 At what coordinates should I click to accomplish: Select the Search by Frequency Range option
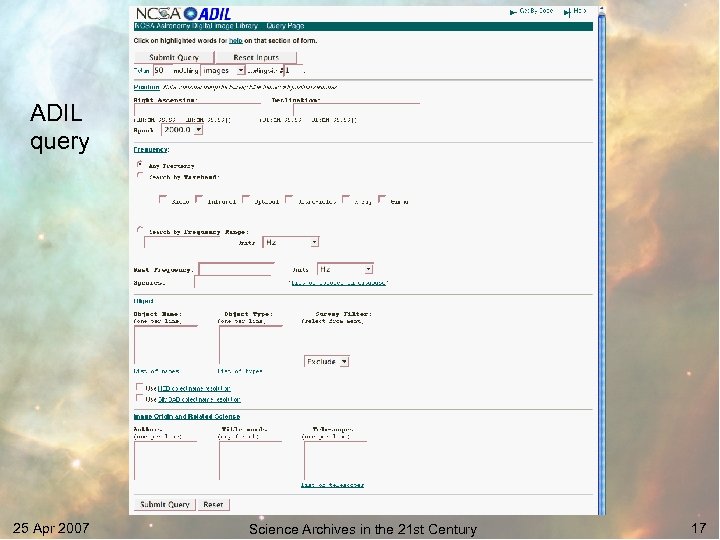click(140, 230)
